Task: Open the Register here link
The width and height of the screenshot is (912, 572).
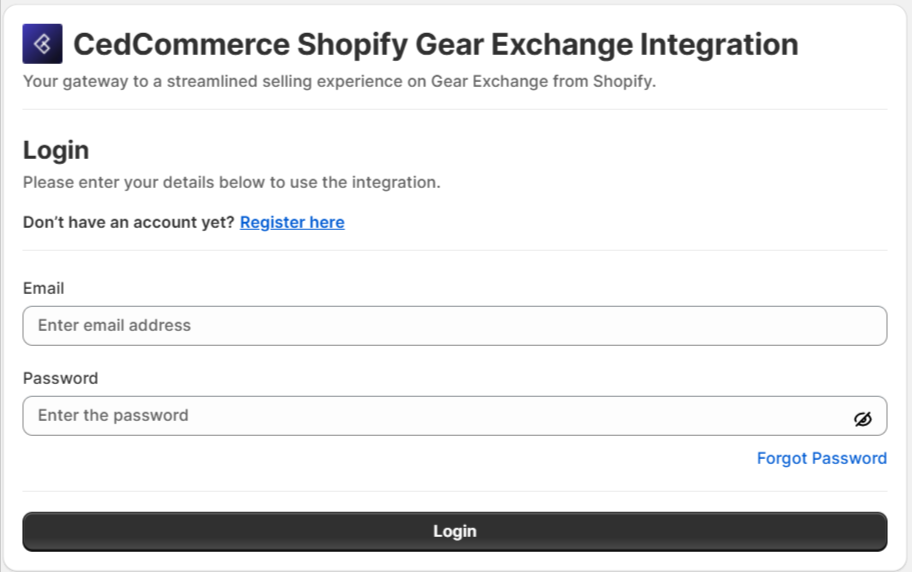Action: point(292,222)
